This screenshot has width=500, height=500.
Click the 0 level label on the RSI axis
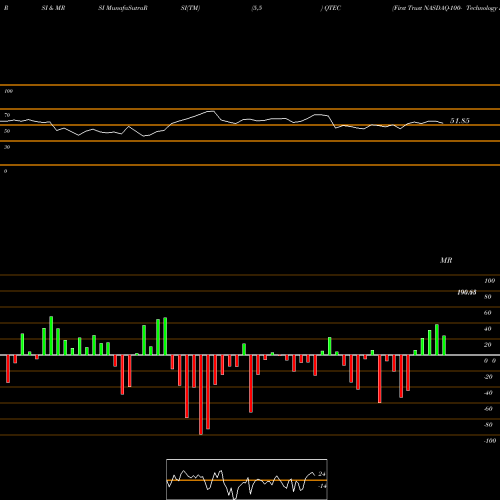click(5, 171)
